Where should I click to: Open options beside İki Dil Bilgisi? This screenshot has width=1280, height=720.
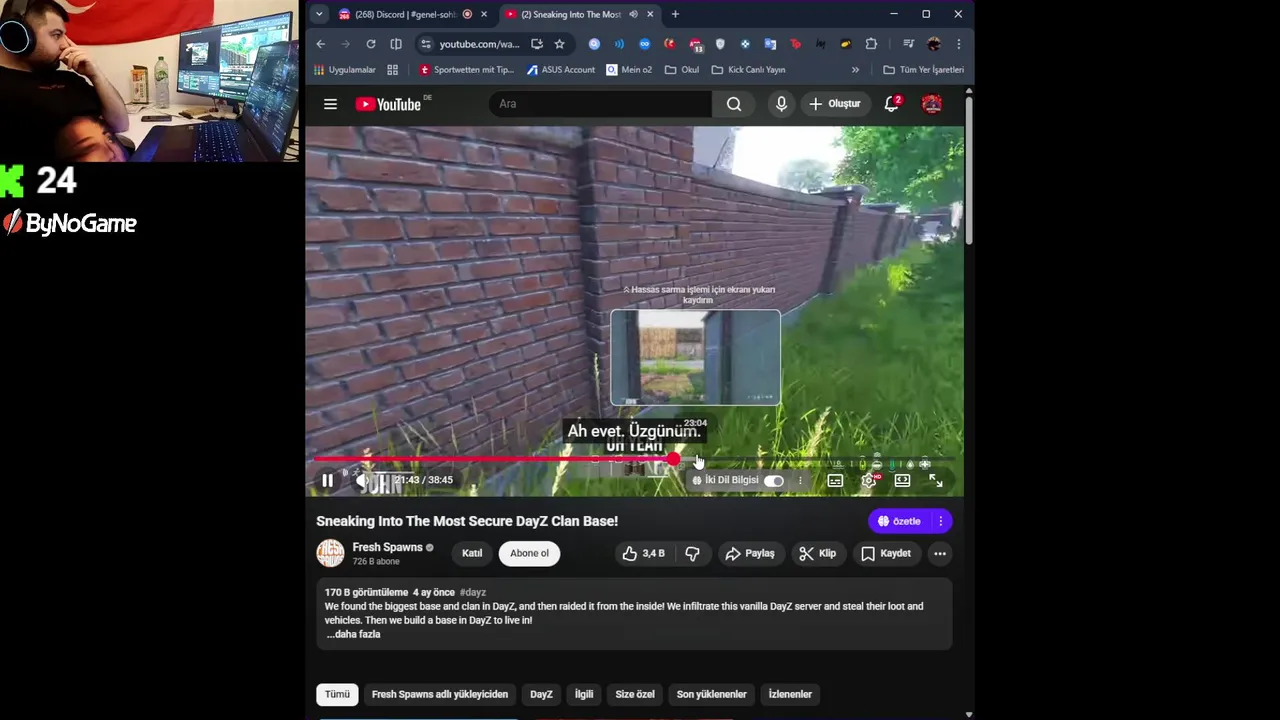800,481
